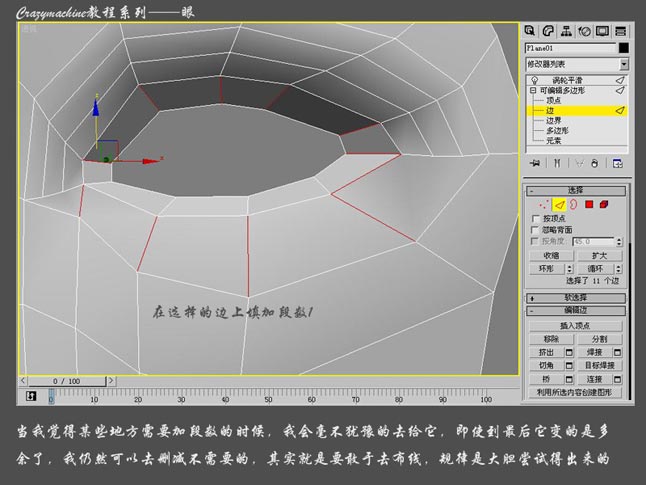Select Border sub-object icon in 选择 rollout
Image resolution: width=646 pixels, height=485 pixels.
coord(573,204)
